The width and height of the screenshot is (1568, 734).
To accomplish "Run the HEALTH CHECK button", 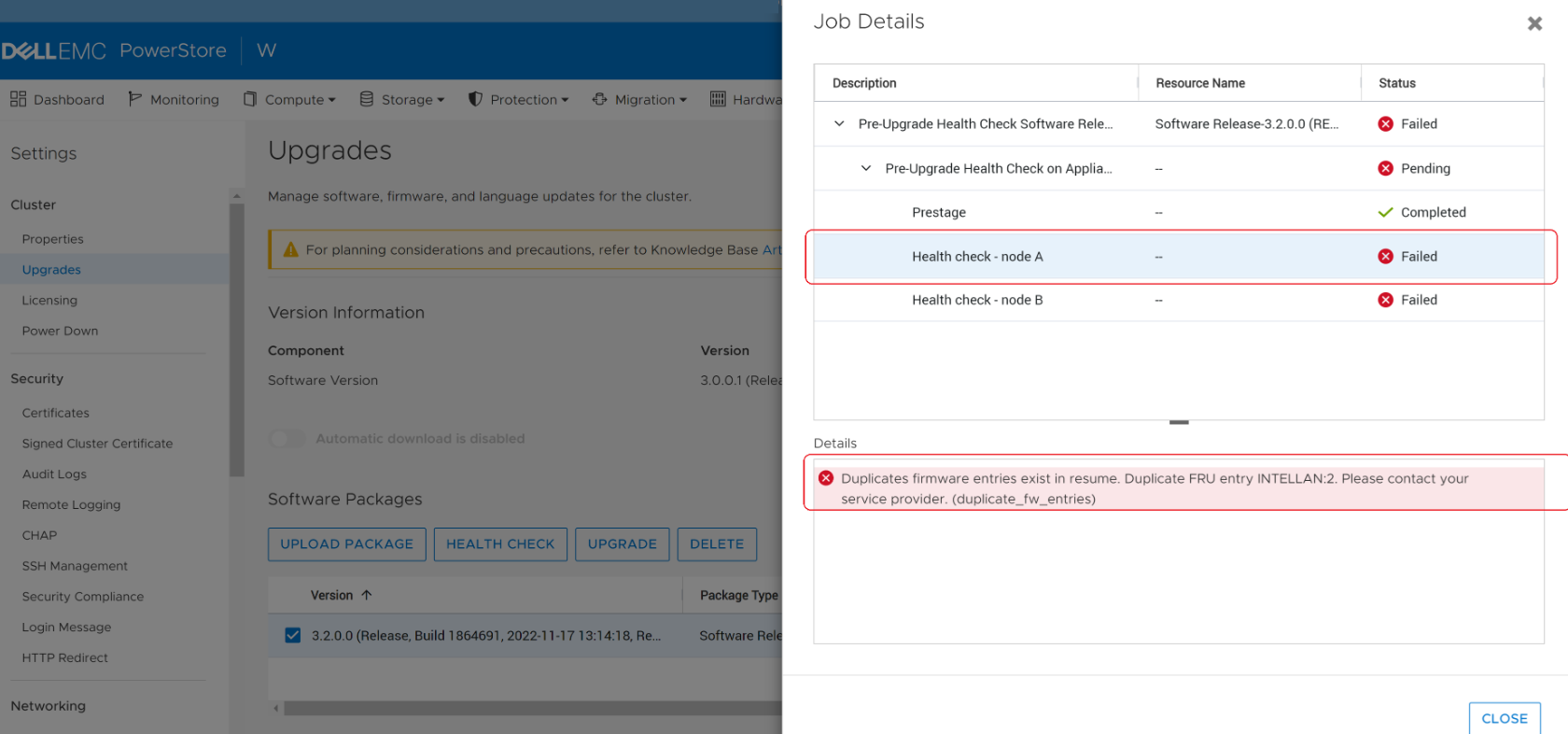I will tap(500, 544).
